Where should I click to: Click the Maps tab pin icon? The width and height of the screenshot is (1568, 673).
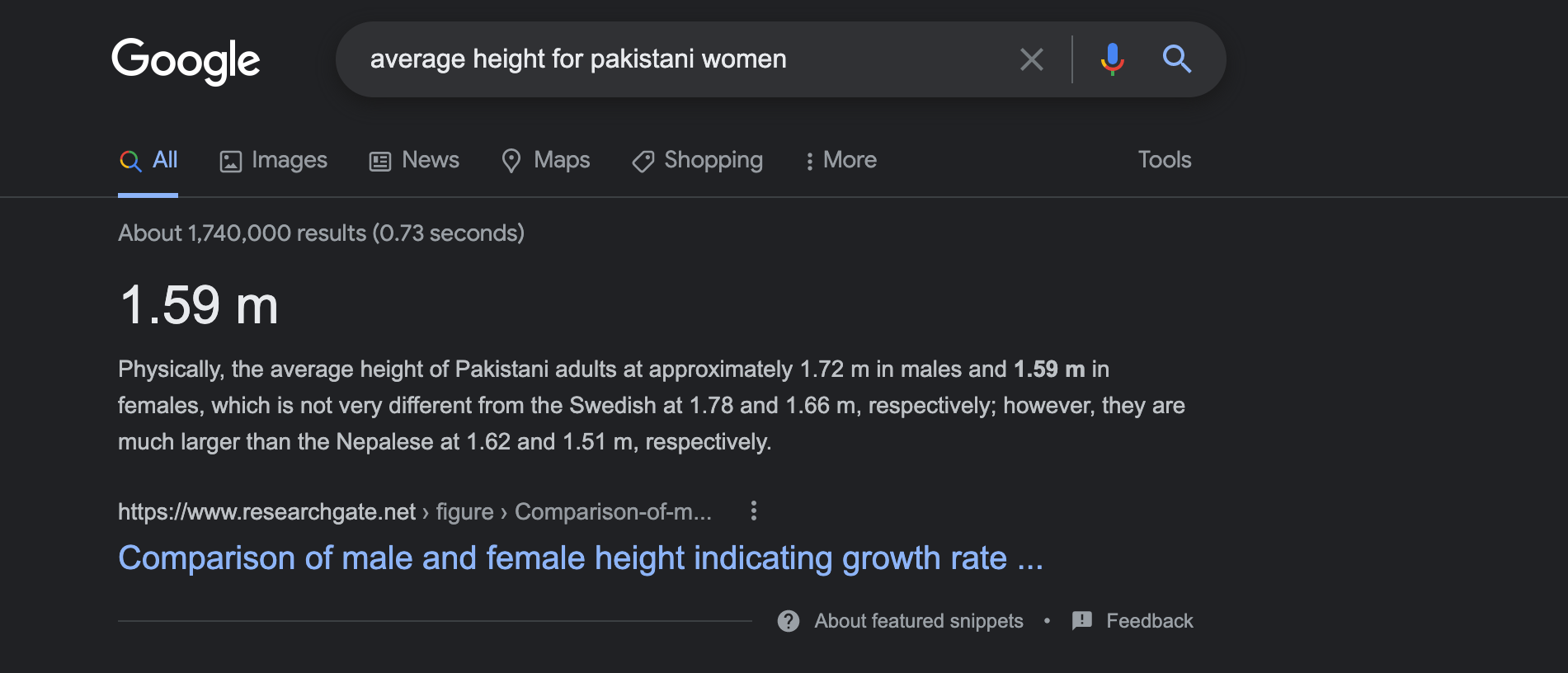click(511, 161)
